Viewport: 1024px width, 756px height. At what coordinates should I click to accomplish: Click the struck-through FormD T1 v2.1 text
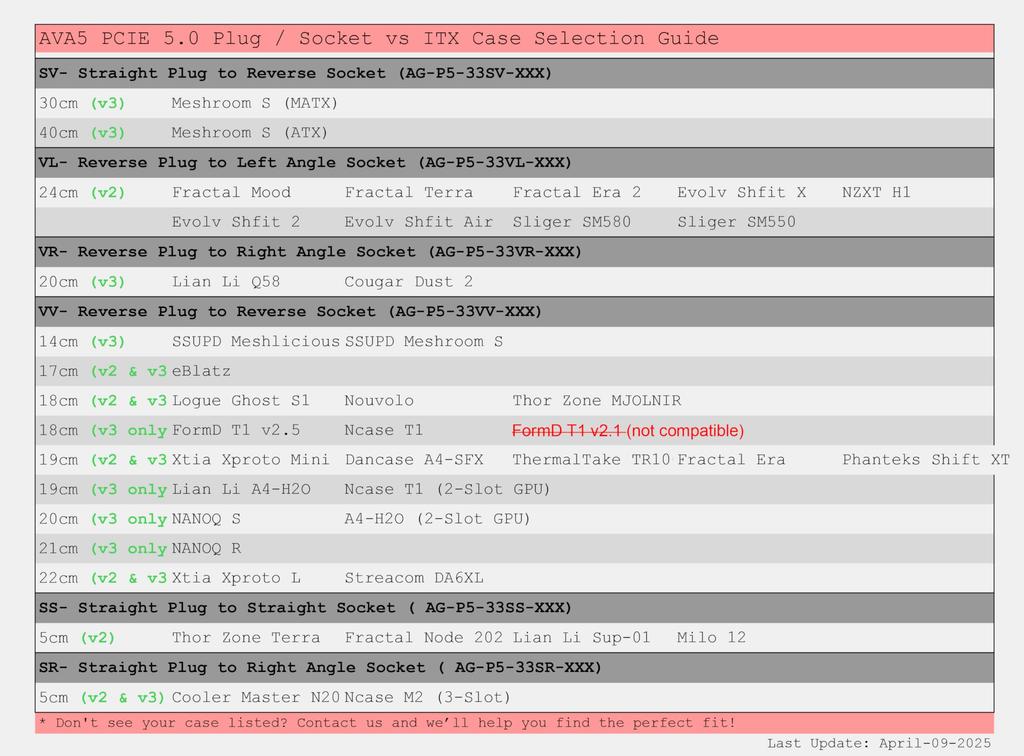[568, 430]
